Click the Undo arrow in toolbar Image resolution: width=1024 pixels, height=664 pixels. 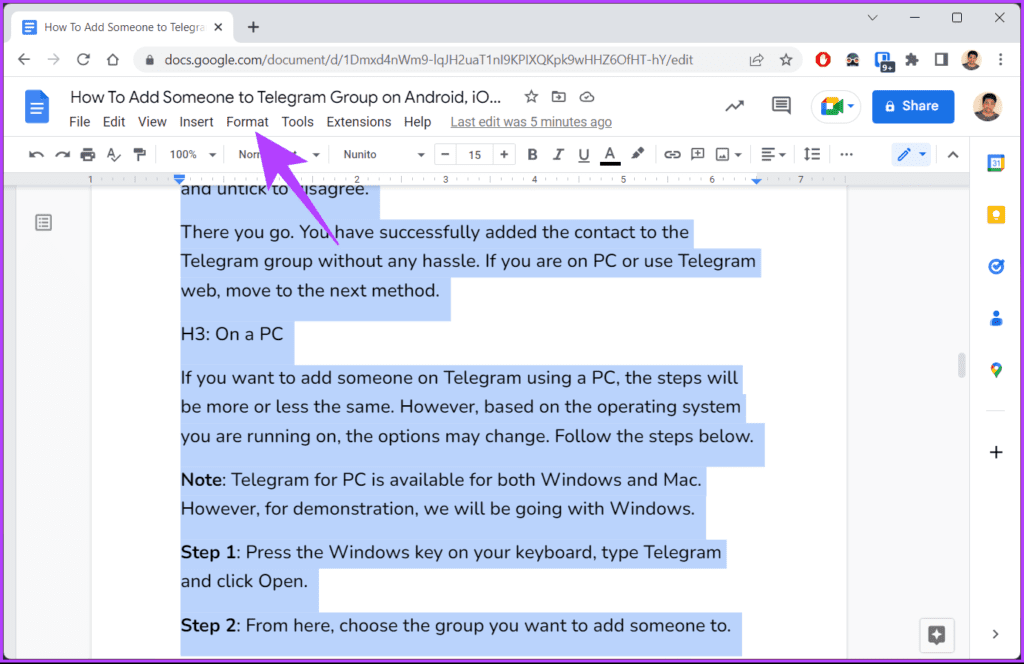point(36,155)
